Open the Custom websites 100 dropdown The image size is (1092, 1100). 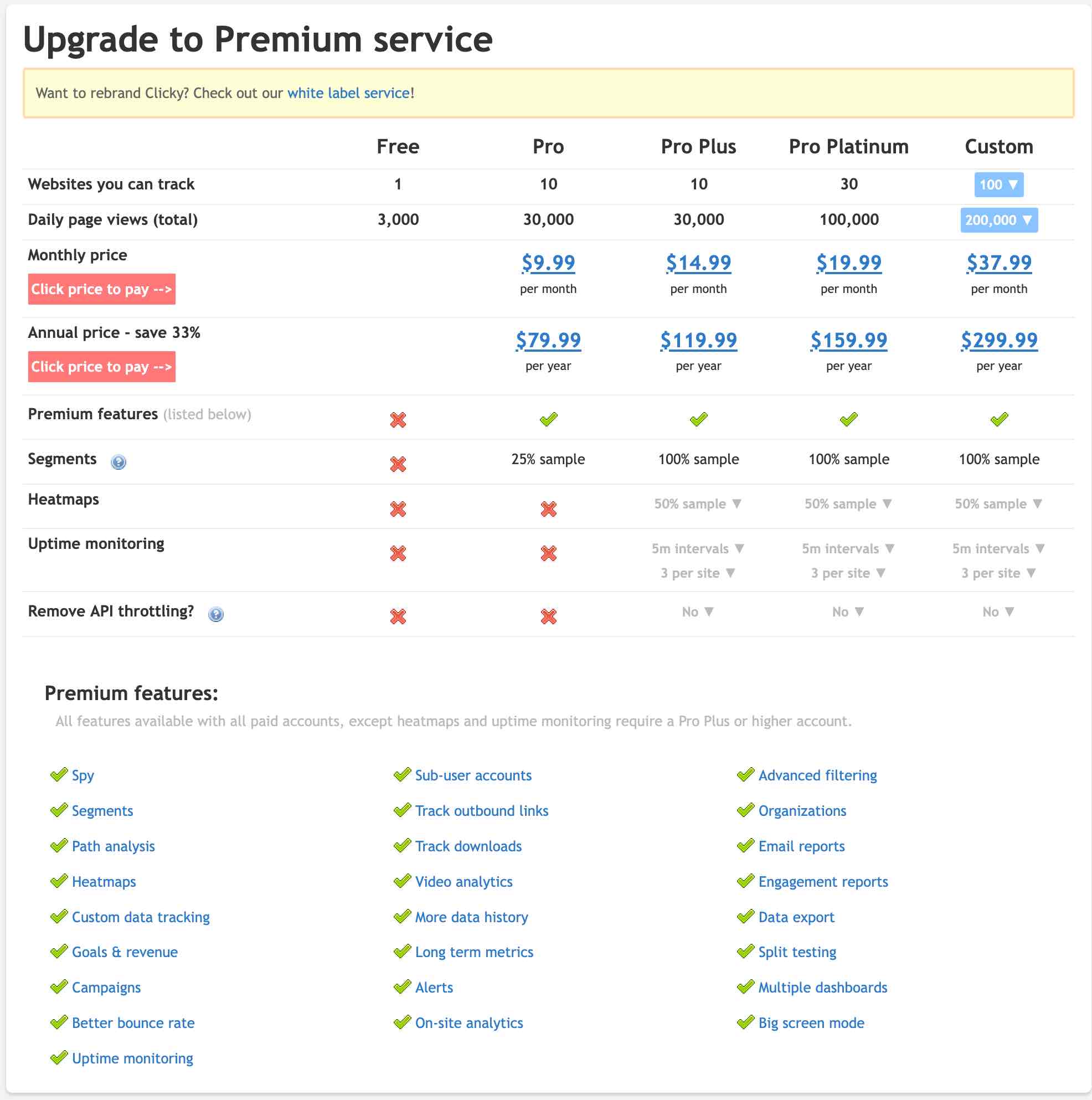998,184
